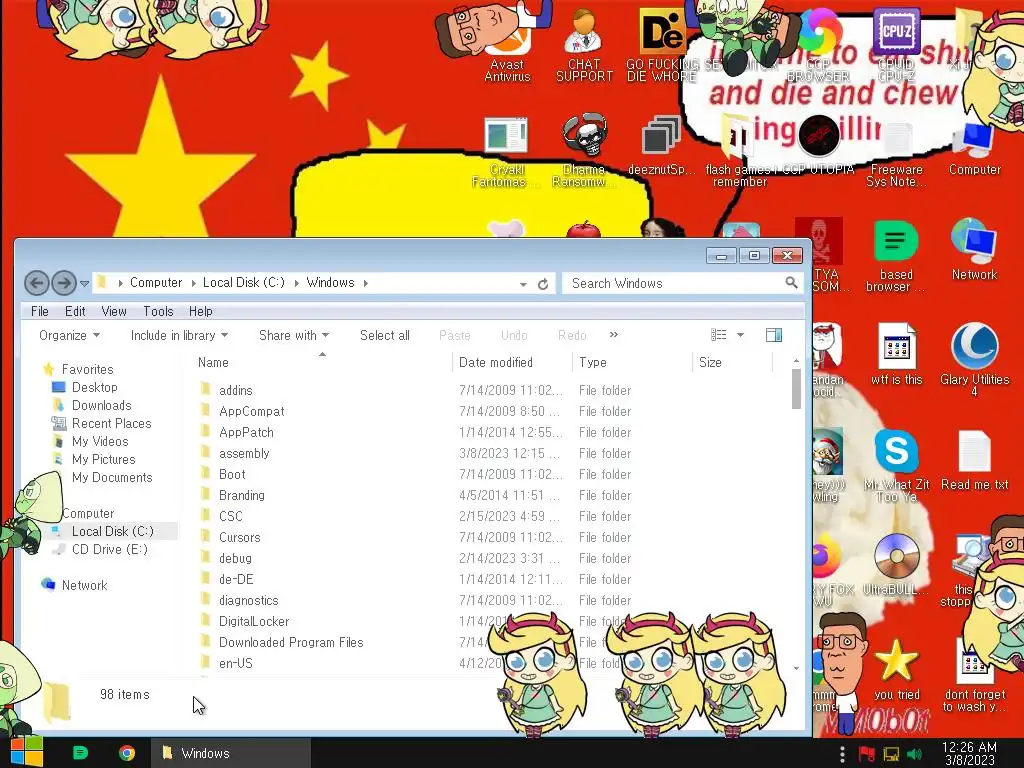Expand the Computer breadcrumb arrow
Image resolution: width=1024 pixels, height=768 pixels.
(x=193, y=283)
